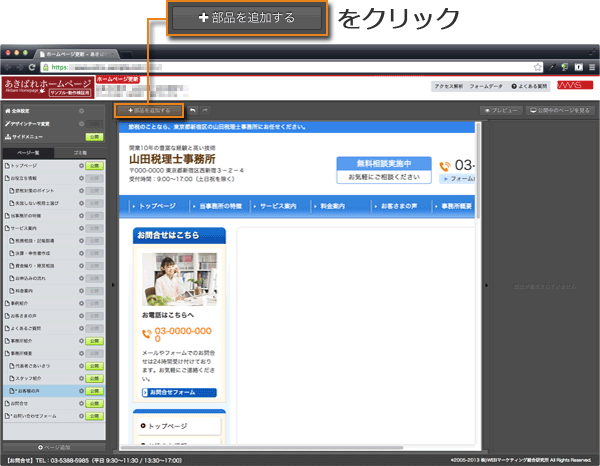Open gear icon for 節税対策のポイント

[x=81, y=191]
